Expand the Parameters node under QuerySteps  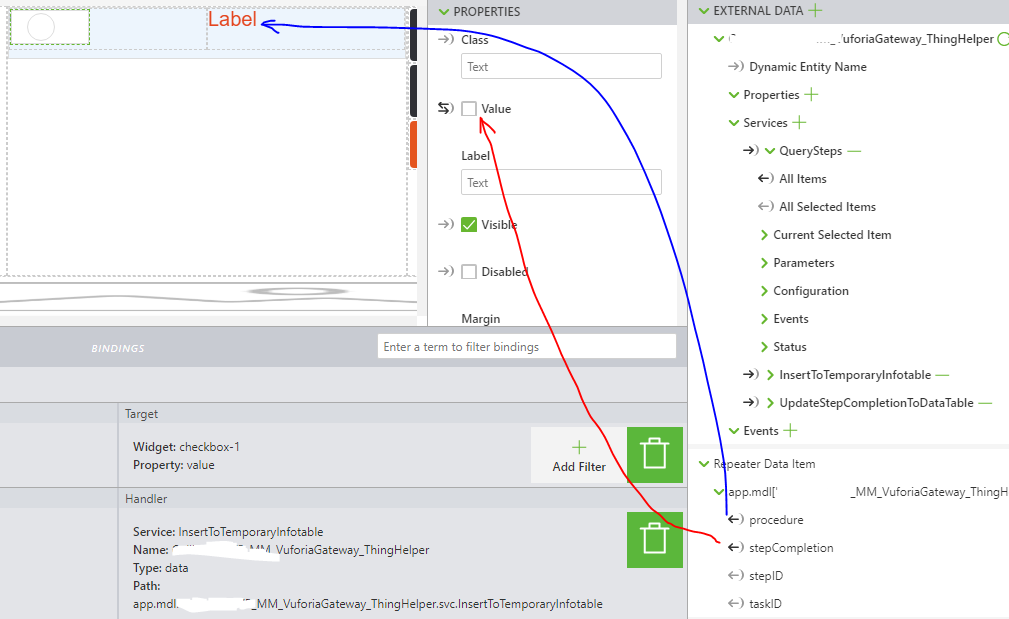pyautogui.click(x=764, y=262)
